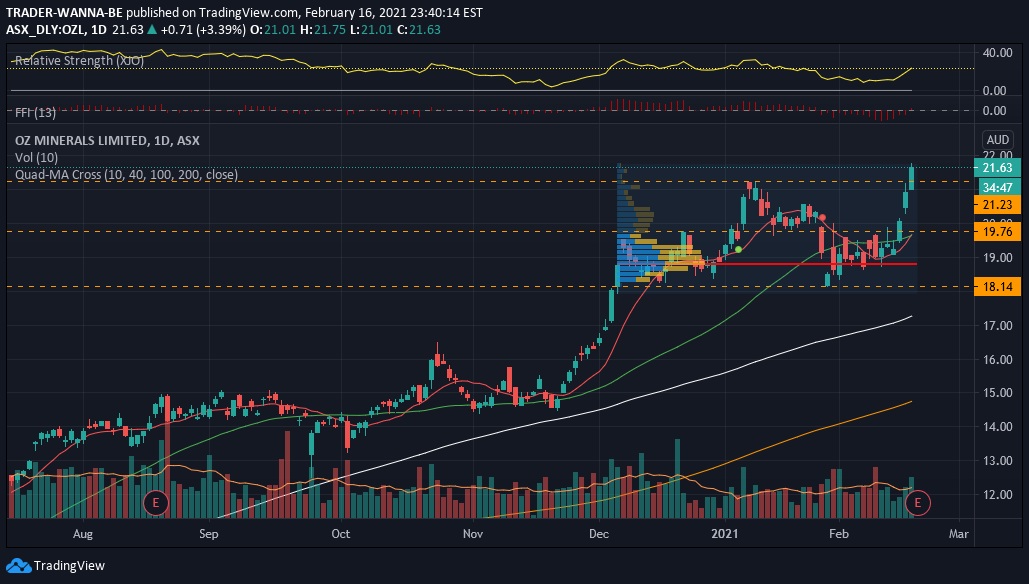Click the OZ MINERALS LIMITED title
Screen dimensions: 1029x584
107,140
